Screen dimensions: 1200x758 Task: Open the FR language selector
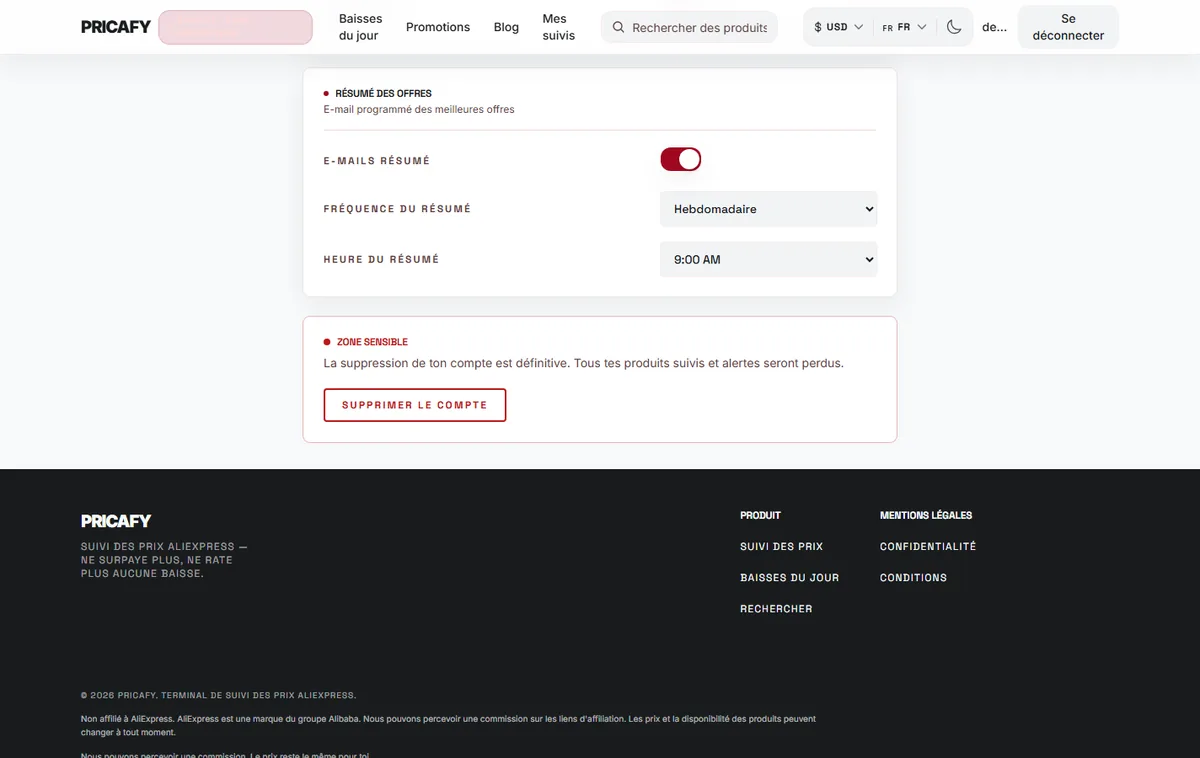point(904,27)
